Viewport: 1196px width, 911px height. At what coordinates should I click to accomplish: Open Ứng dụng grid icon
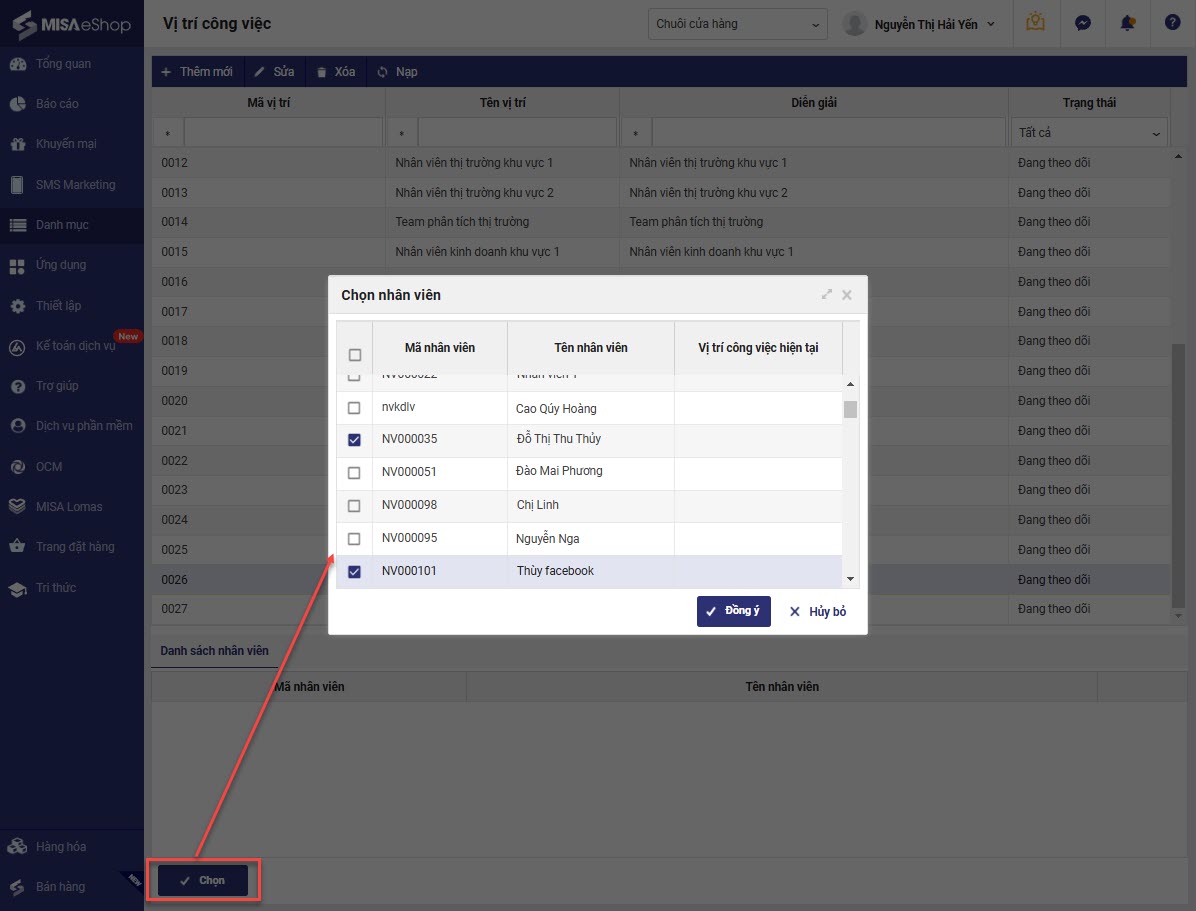coord(18,266)
